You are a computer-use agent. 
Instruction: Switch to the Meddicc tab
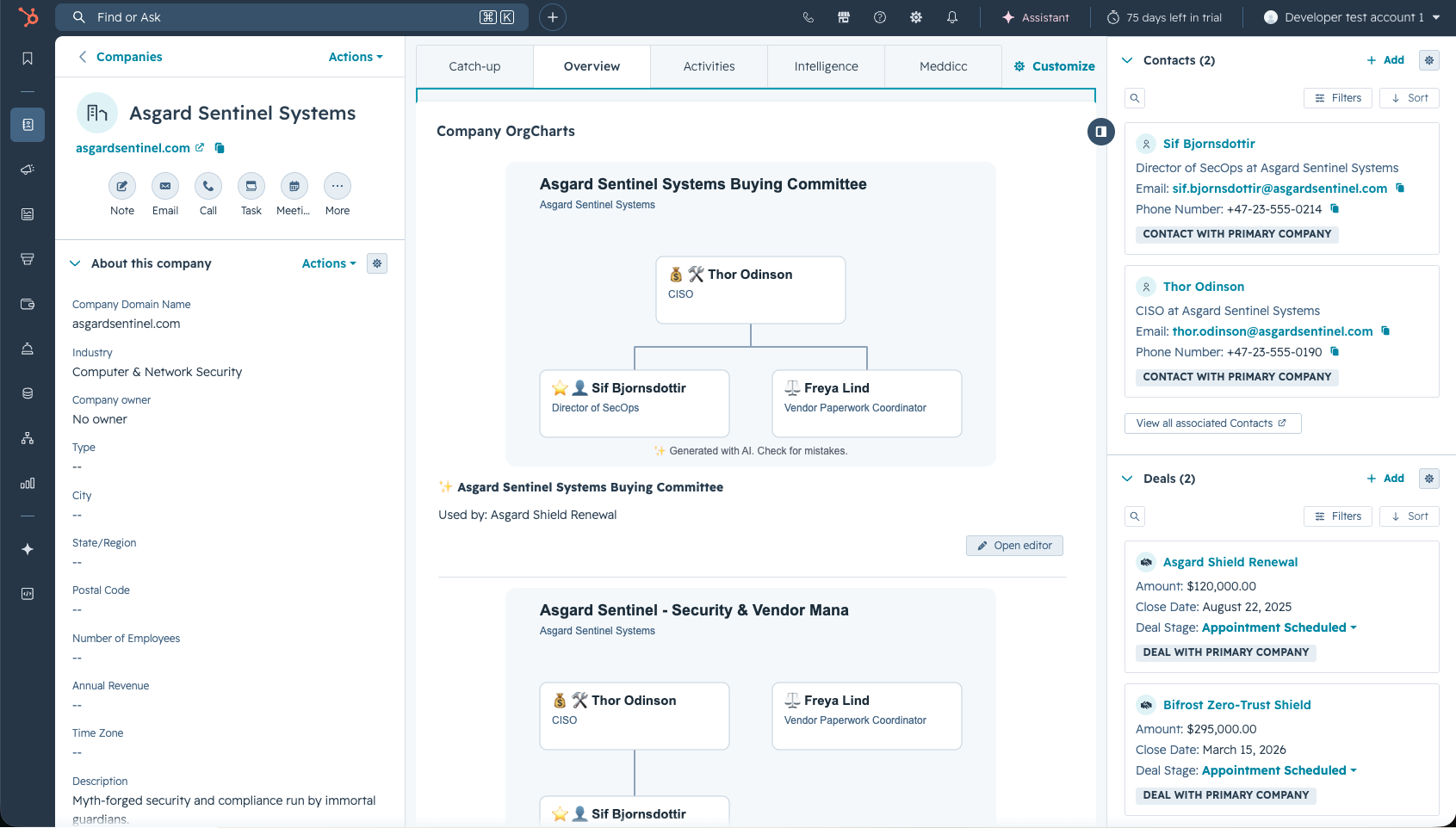pyautogui.click(x=943, y=66)
